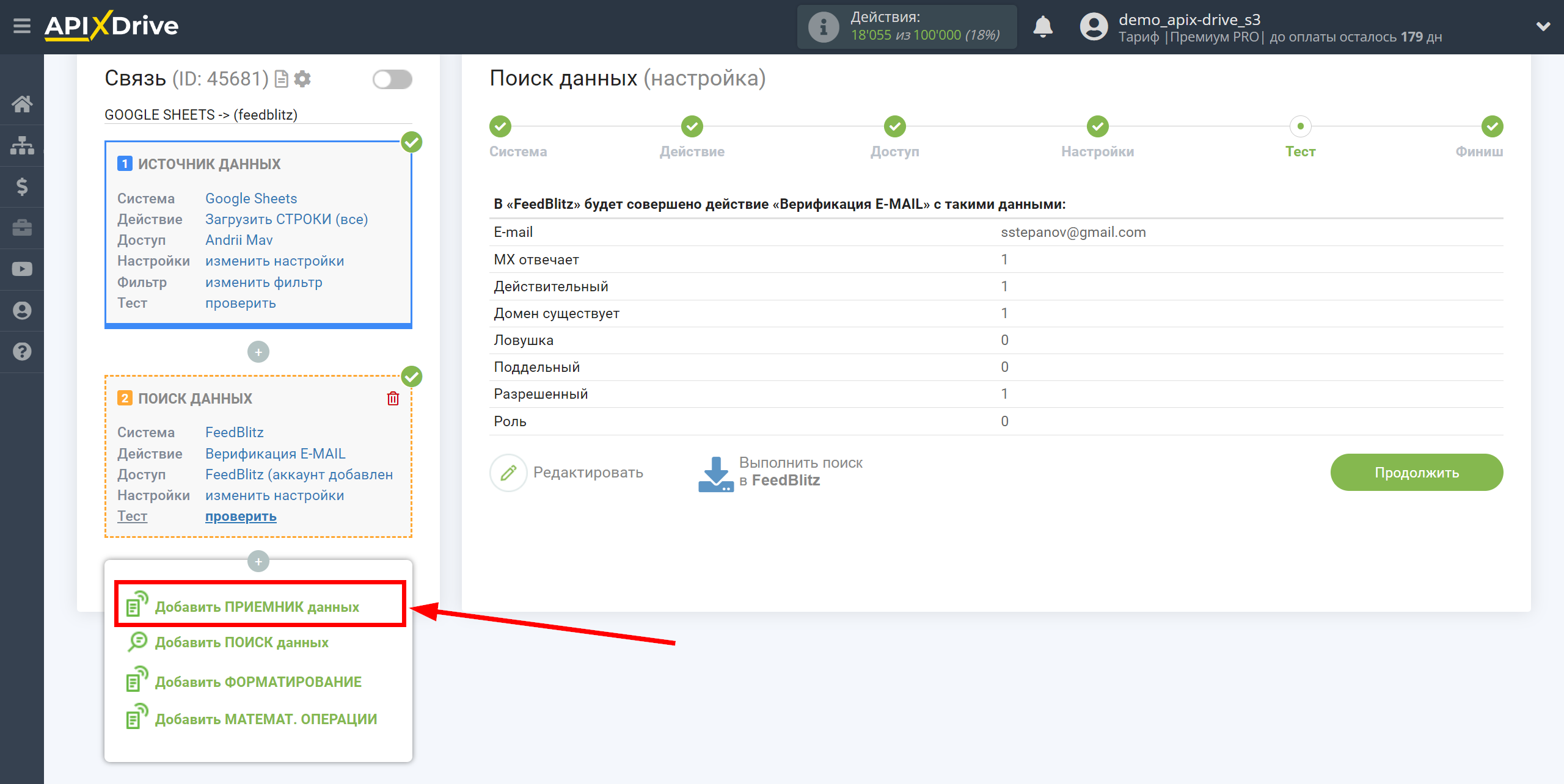This screenshot has width=1564, height=784.
Task: Open connection settings gear icon
Action: pyautogui.click(x=302, y=79)
